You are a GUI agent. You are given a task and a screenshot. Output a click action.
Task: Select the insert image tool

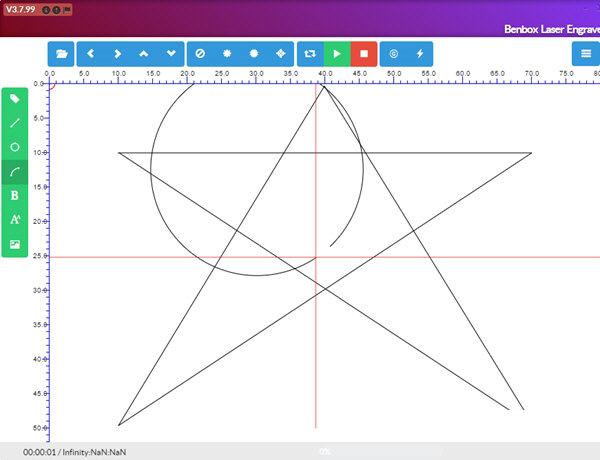pos(15,244)
